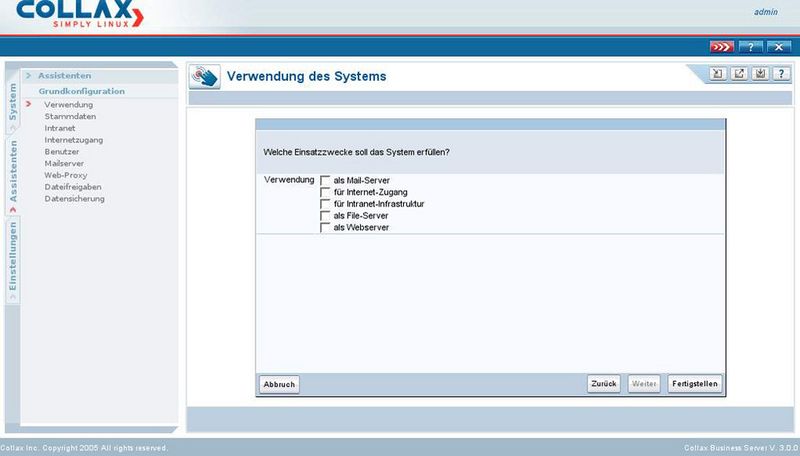Select the Internetzugang step
800x456 pixels.
(73, 140)
